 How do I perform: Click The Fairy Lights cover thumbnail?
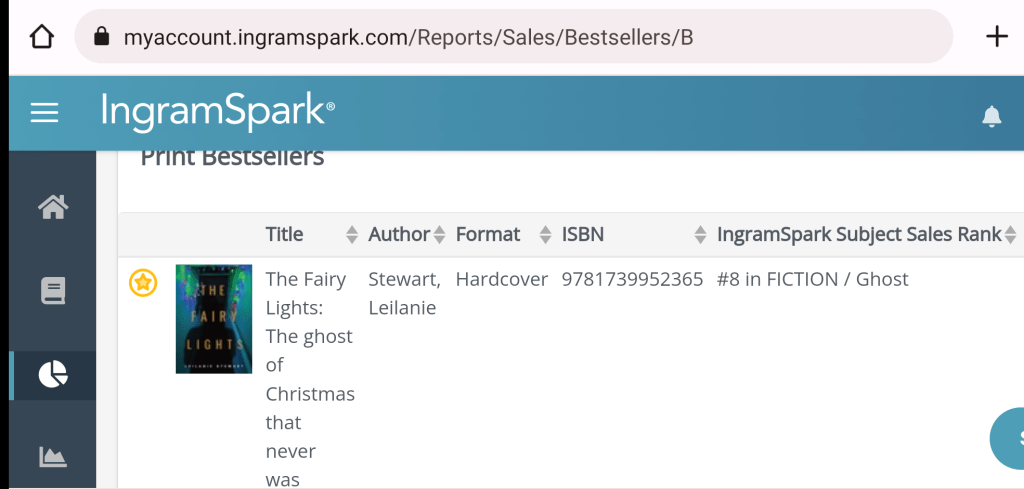pos(213,319)
